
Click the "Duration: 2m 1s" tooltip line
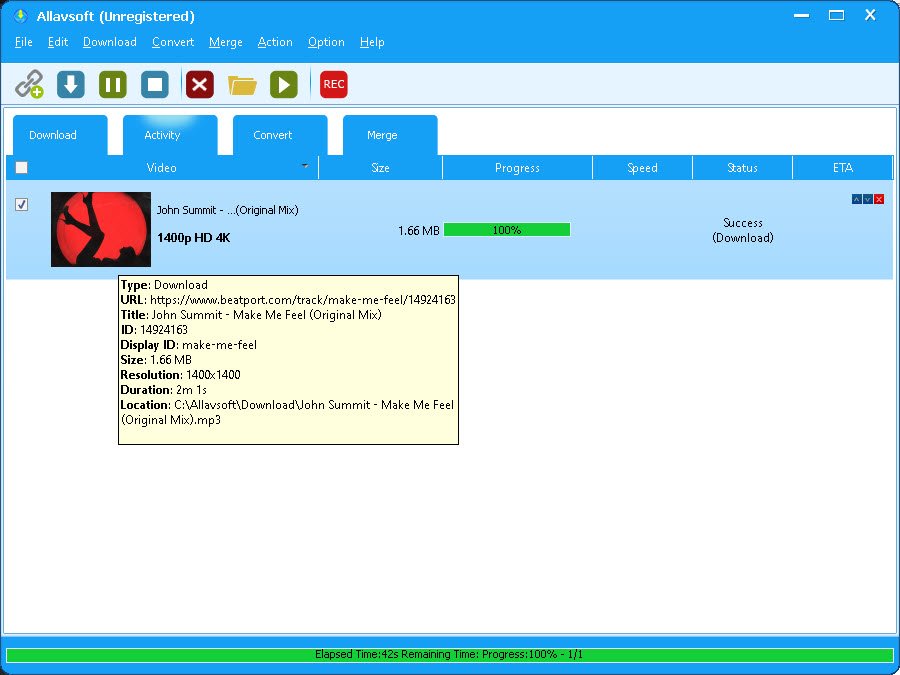coord(164,390)
